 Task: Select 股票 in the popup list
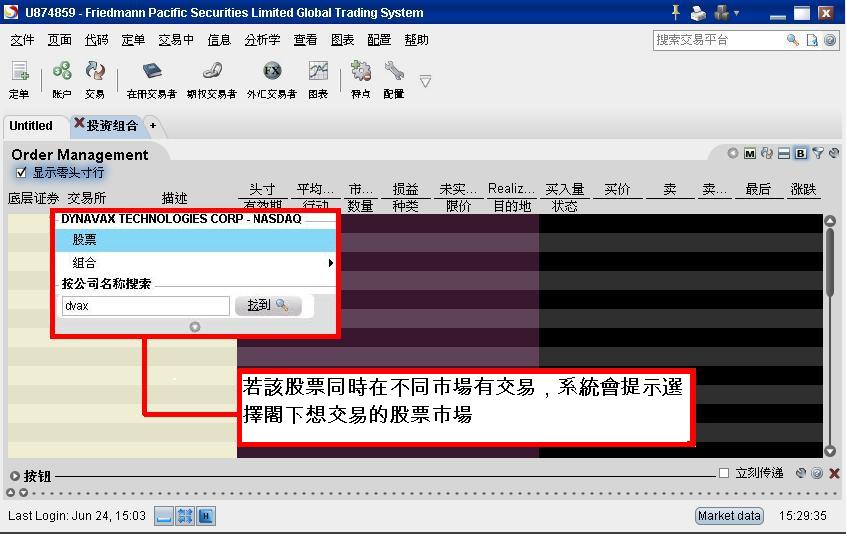pos(195,240)
